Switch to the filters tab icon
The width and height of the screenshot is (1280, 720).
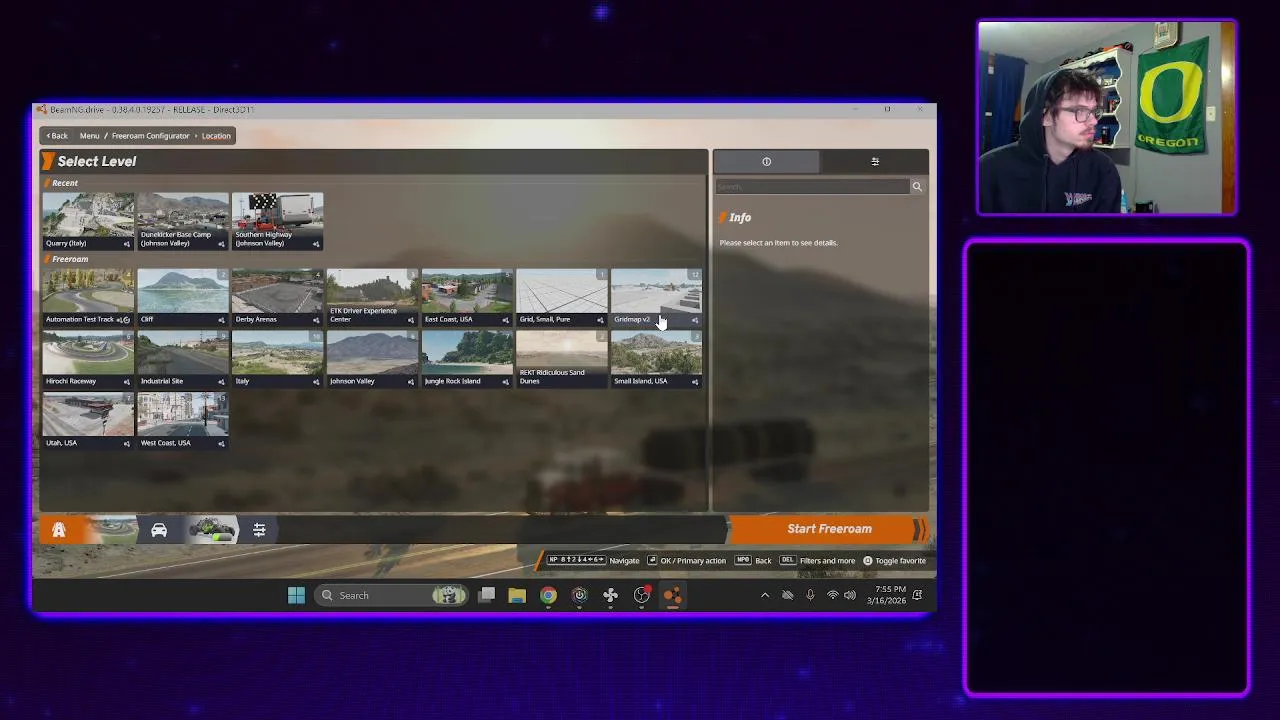point(875,162)
